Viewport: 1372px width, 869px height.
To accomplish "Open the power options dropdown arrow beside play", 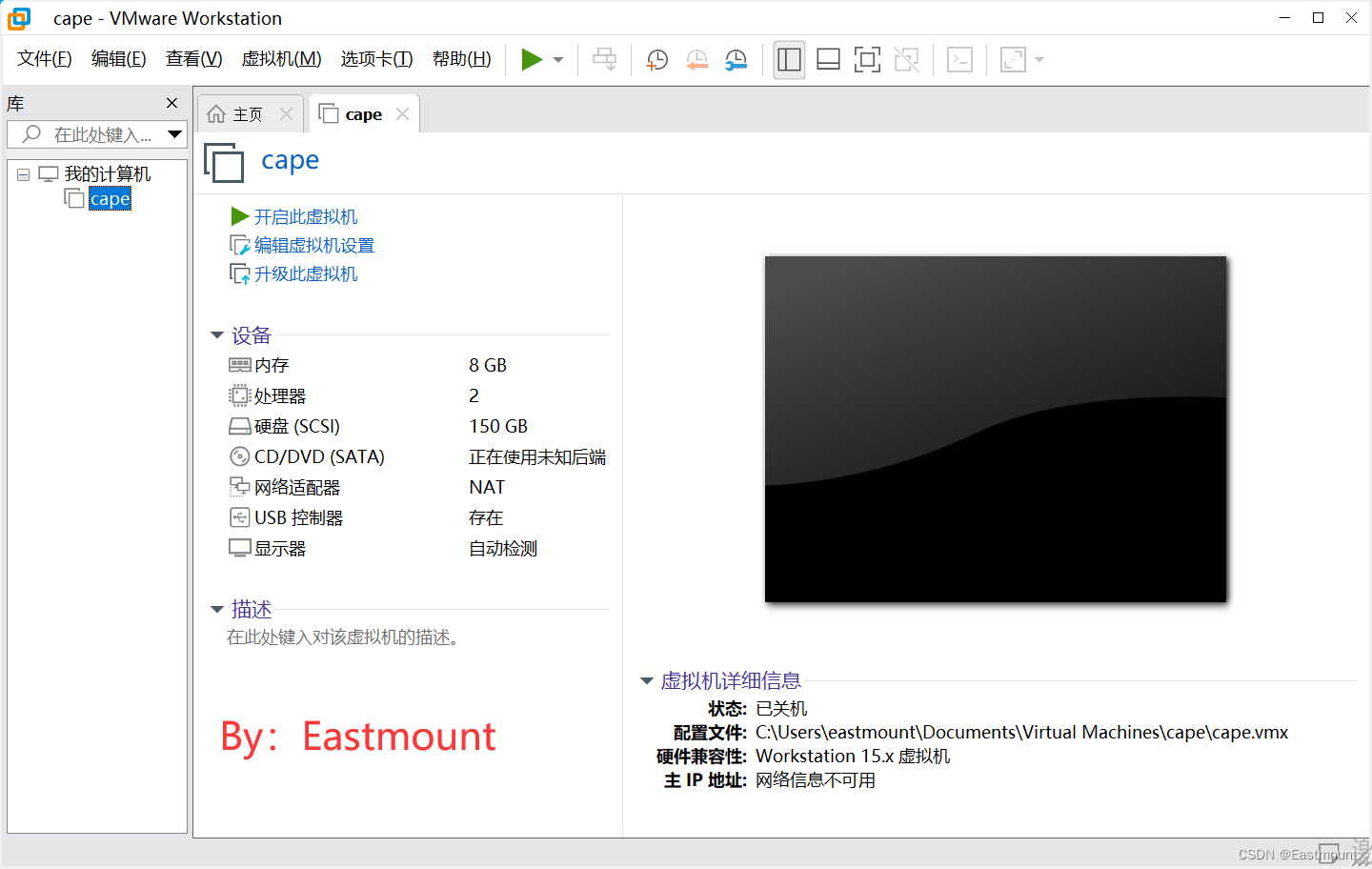I will pyautogui.click(x=558, y=60).
